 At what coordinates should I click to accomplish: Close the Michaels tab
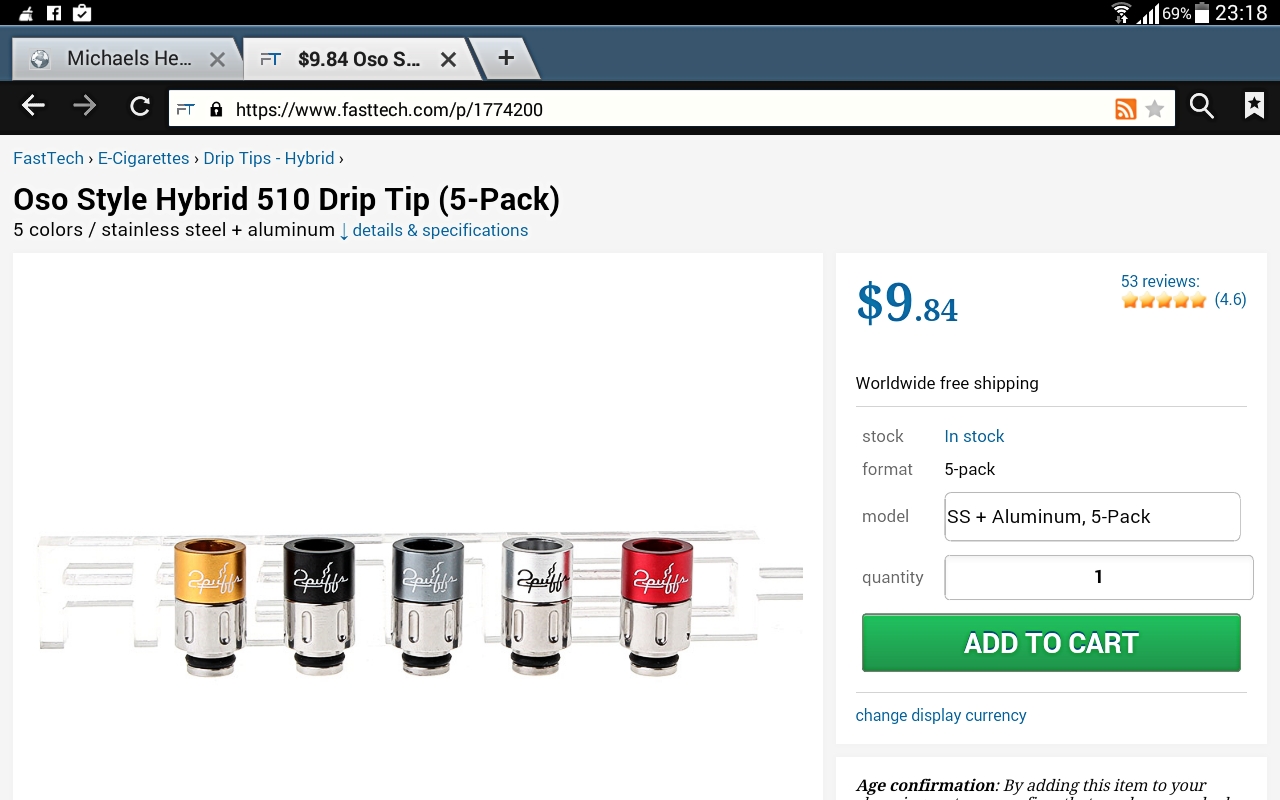click(x=217, y=60)
